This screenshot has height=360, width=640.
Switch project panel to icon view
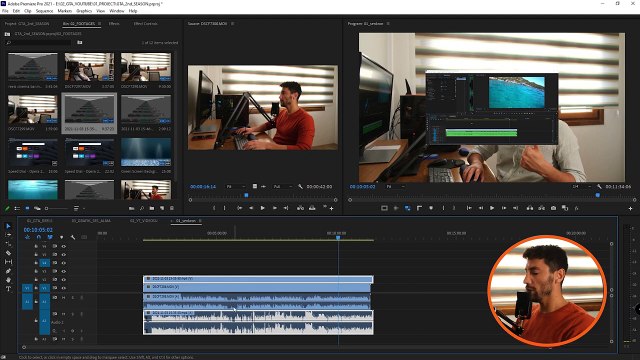pyautogui.click(x=27, y=208)
